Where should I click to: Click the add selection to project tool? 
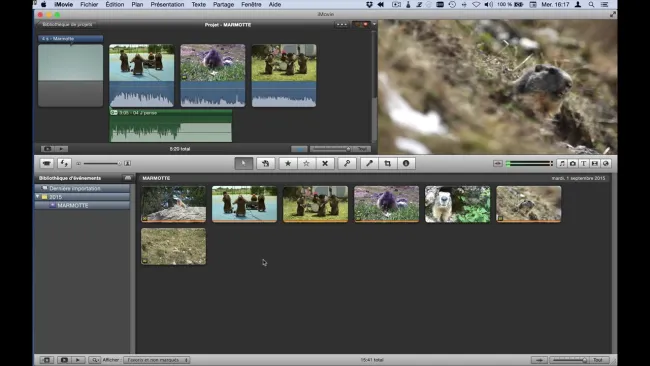coord(265,163)
